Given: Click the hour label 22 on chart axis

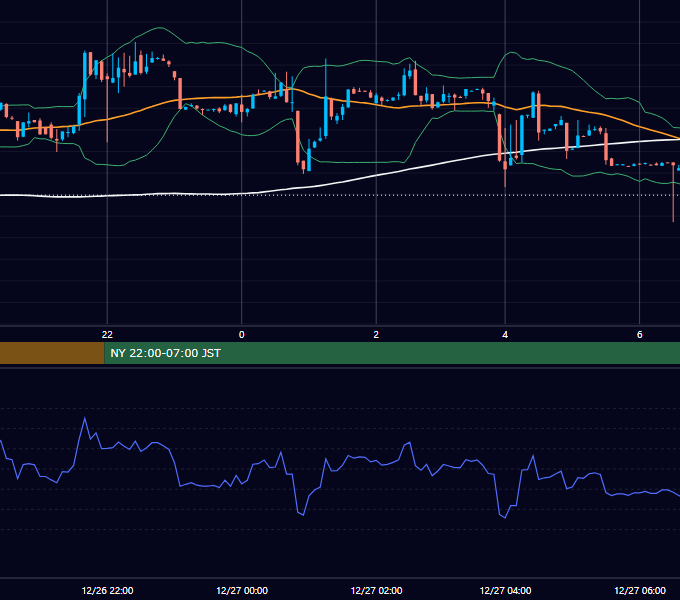Looking at the screenshot, I should (x=107, y=335).
